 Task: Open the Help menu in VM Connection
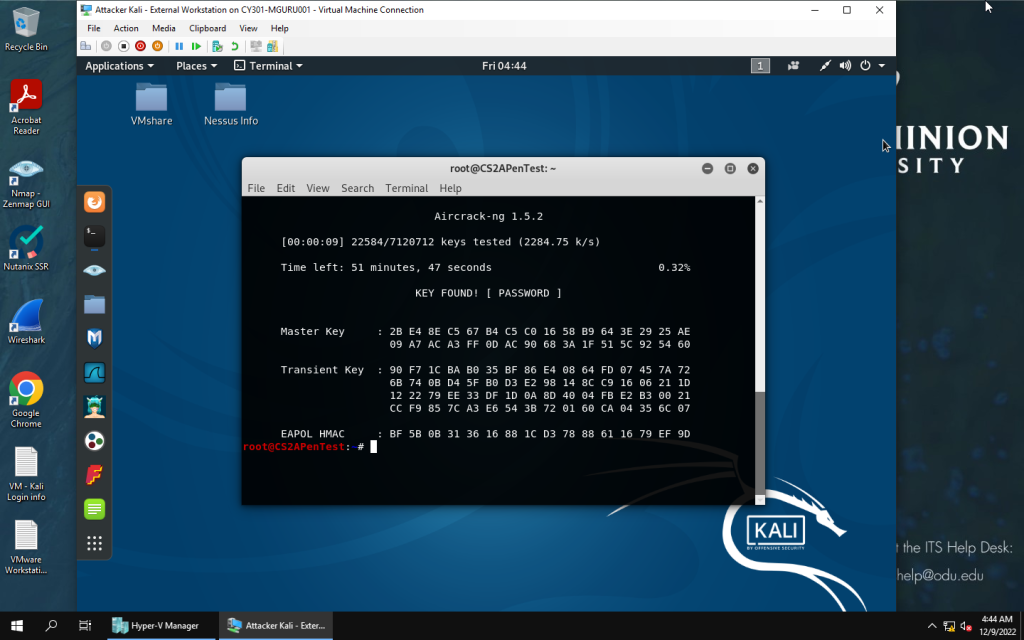pos(280,28)
